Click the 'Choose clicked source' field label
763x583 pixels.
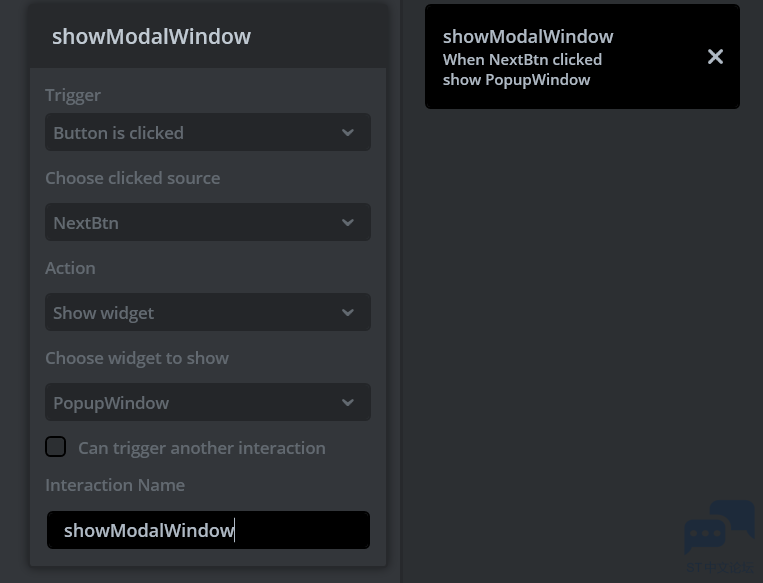tap(132, 178)
